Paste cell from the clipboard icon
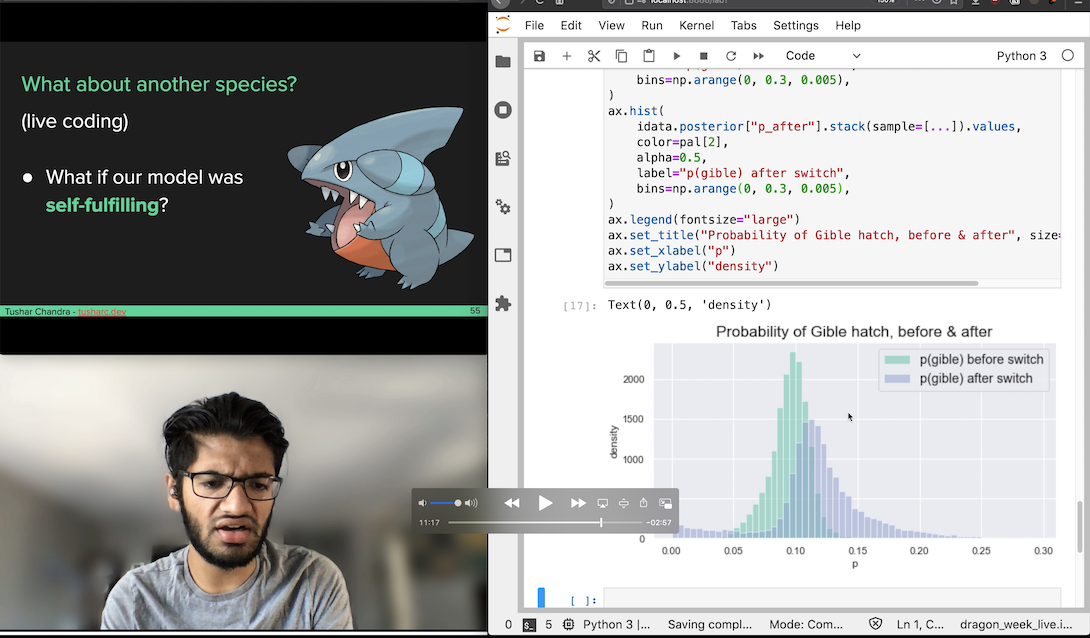The width and height of the screenshot is (1090, 638). point(649,56)
